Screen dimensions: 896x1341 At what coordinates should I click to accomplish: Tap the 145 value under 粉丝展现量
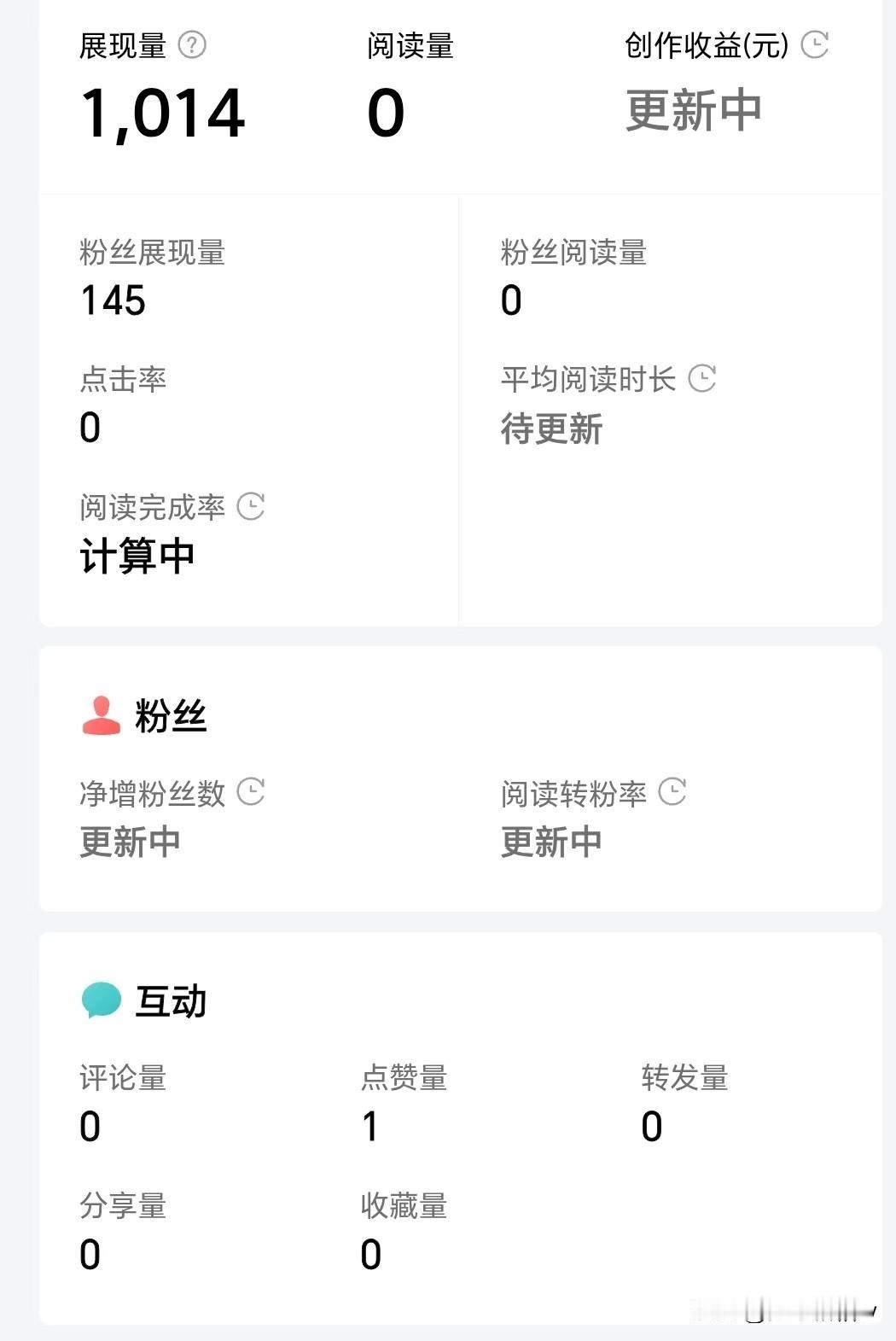(113, 300)
